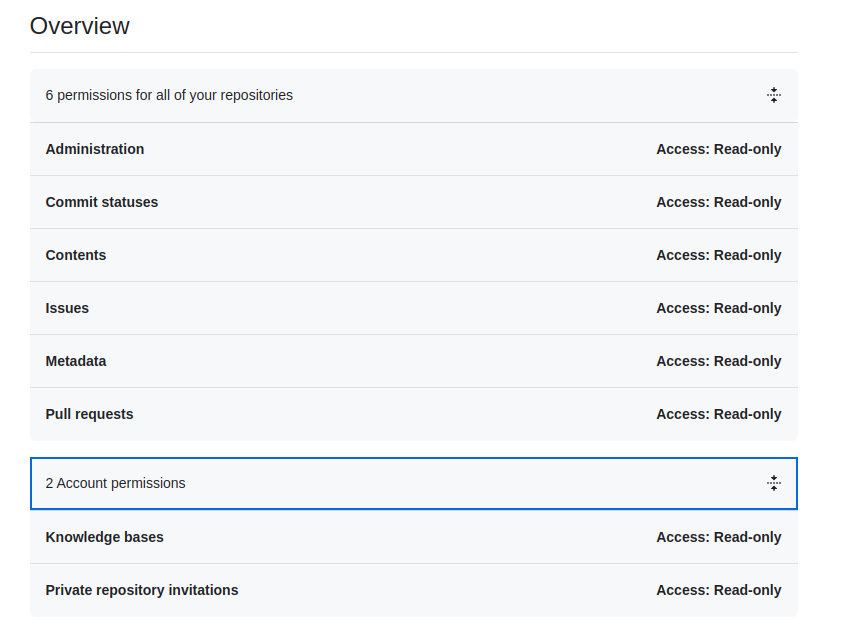
Task: Click the Contents permission label
Action: [76, 255]
